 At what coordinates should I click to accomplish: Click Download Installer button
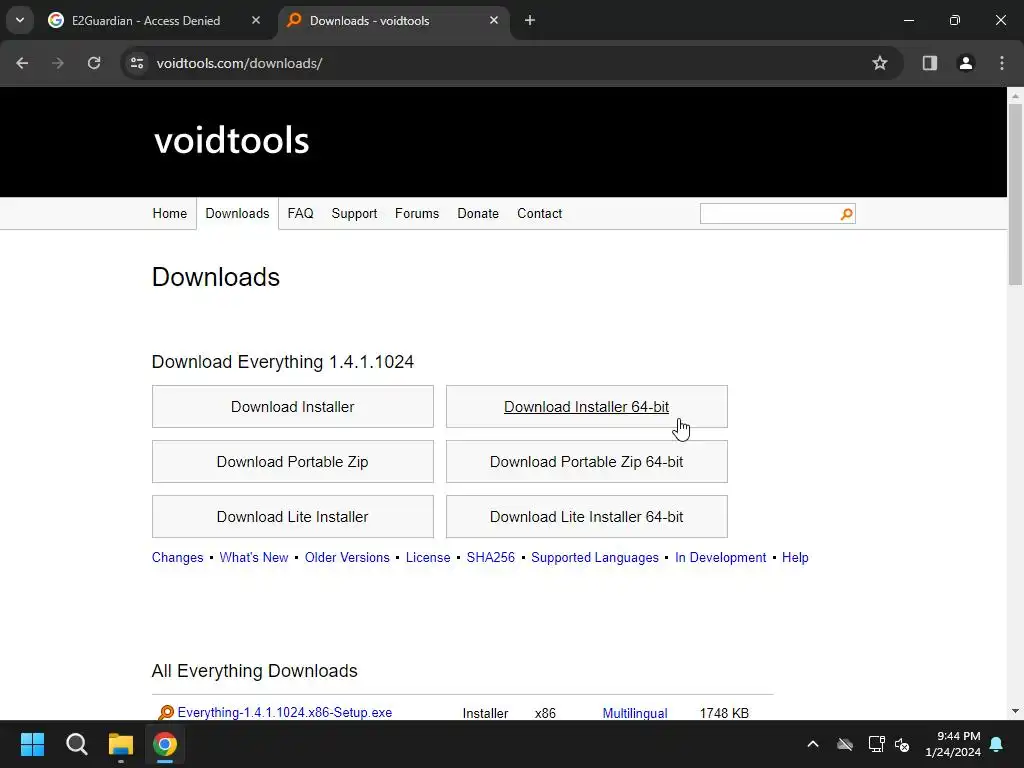pyautogui.click(x=293, y=407)
